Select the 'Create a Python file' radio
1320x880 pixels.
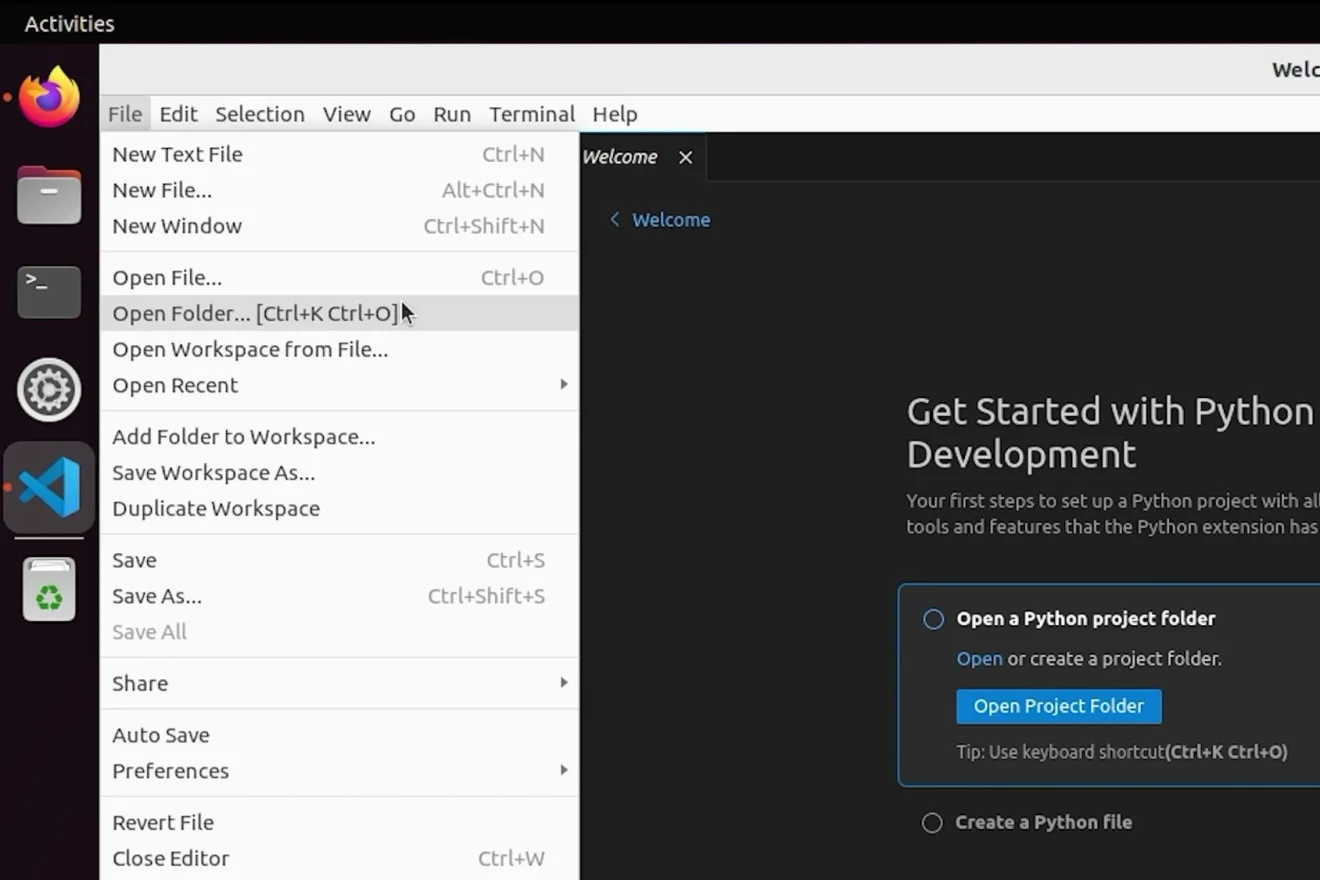click(932, 823)
